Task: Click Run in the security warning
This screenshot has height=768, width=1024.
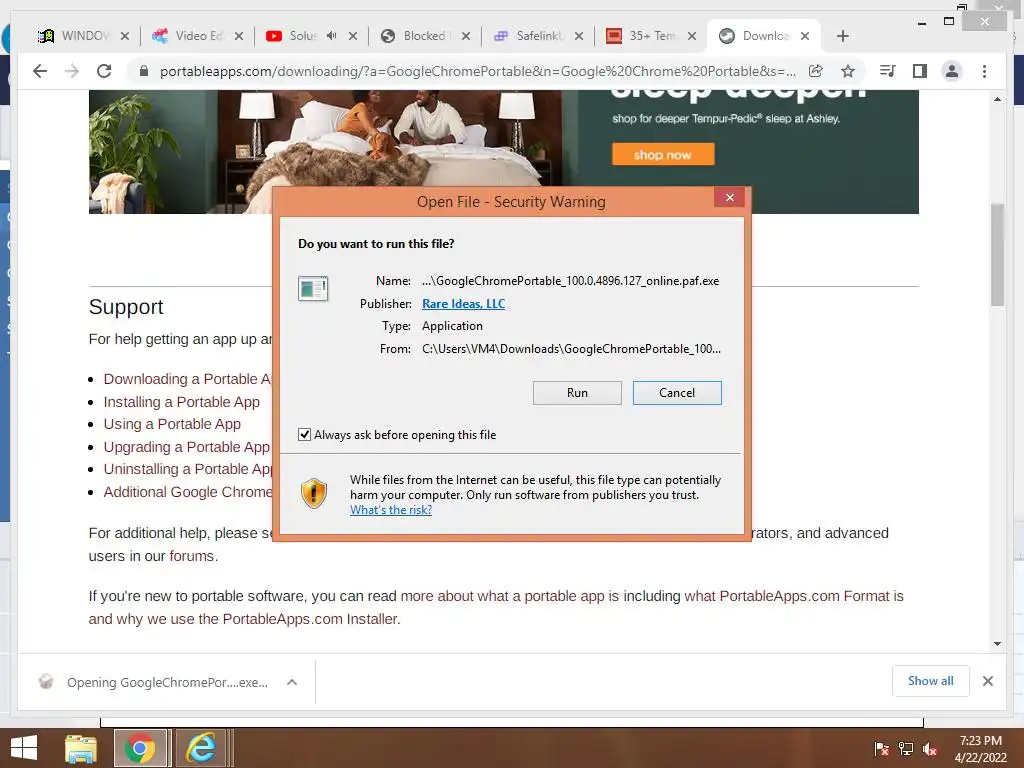Action: click(577, 392)
